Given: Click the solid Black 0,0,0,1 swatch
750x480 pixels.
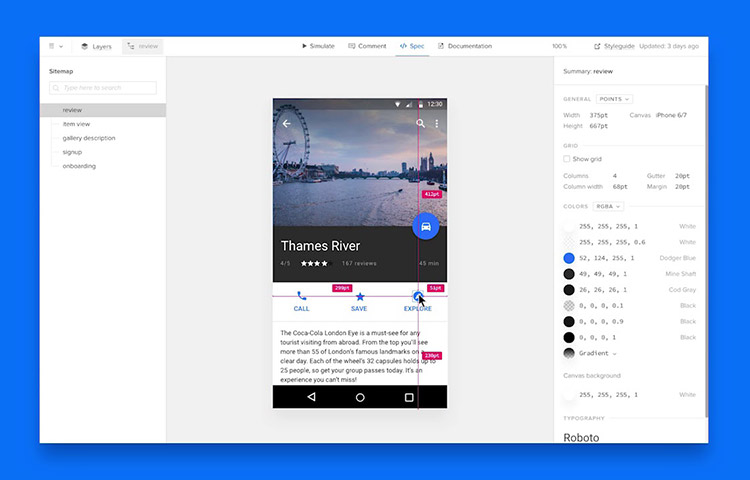Looking at the screenshot, I should pos(569,338).
